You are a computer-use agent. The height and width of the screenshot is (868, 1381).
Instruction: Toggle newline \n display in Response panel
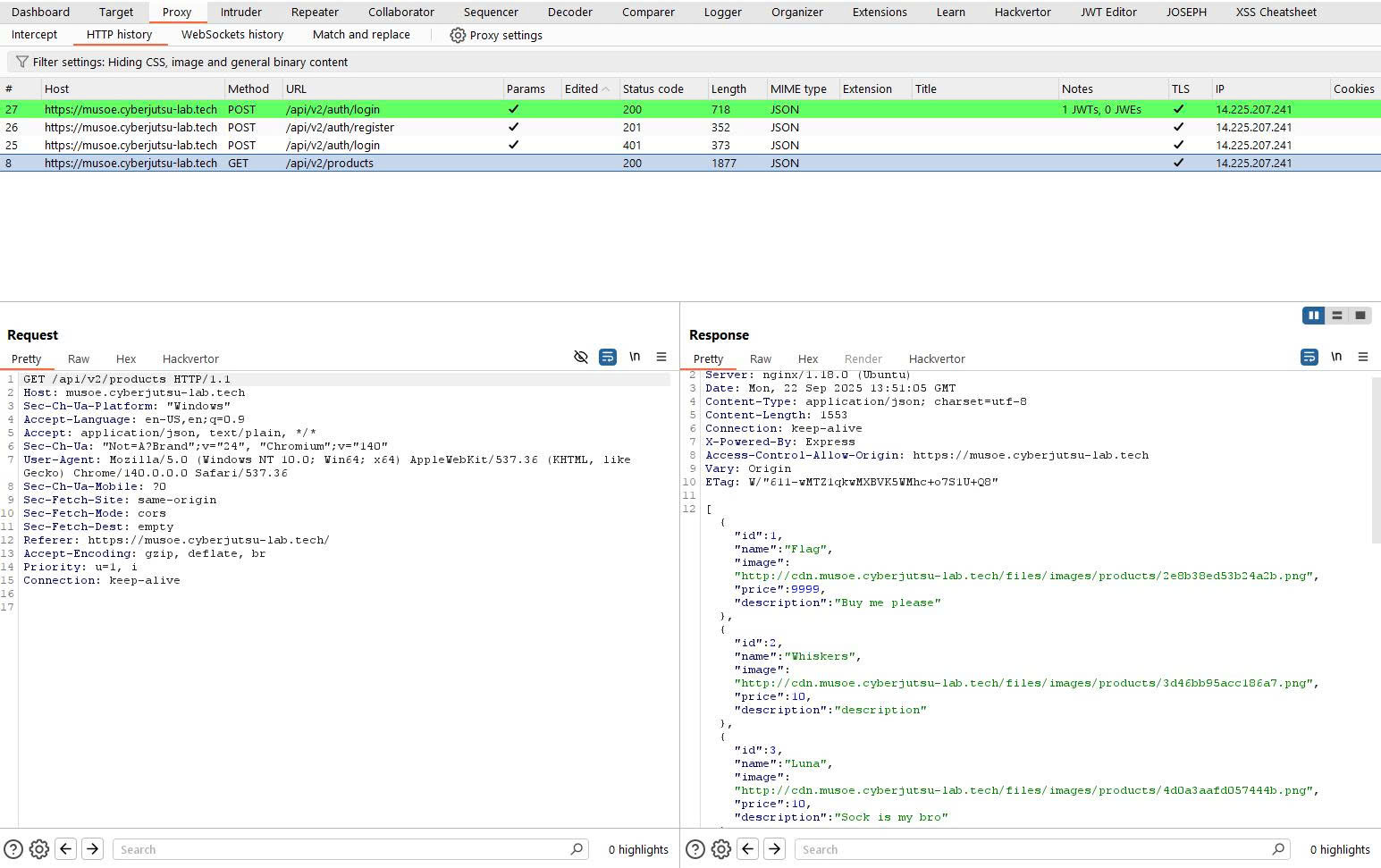click(x=1336, y=357)
